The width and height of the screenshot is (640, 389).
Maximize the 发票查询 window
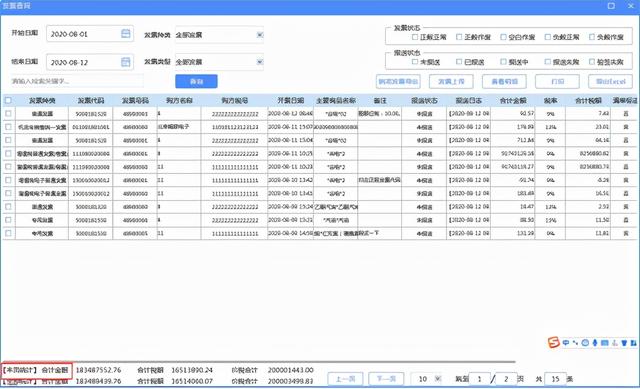point(611,6)
